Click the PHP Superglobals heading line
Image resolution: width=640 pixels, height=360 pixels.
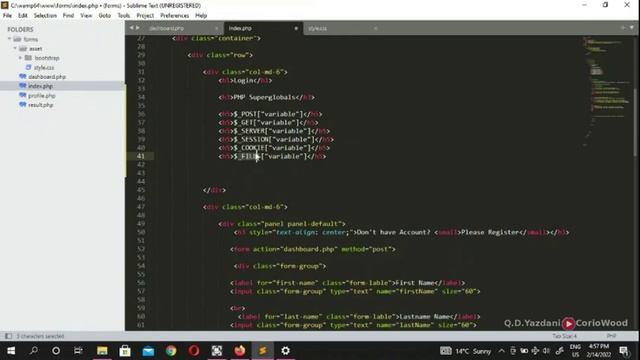point(267,97)
